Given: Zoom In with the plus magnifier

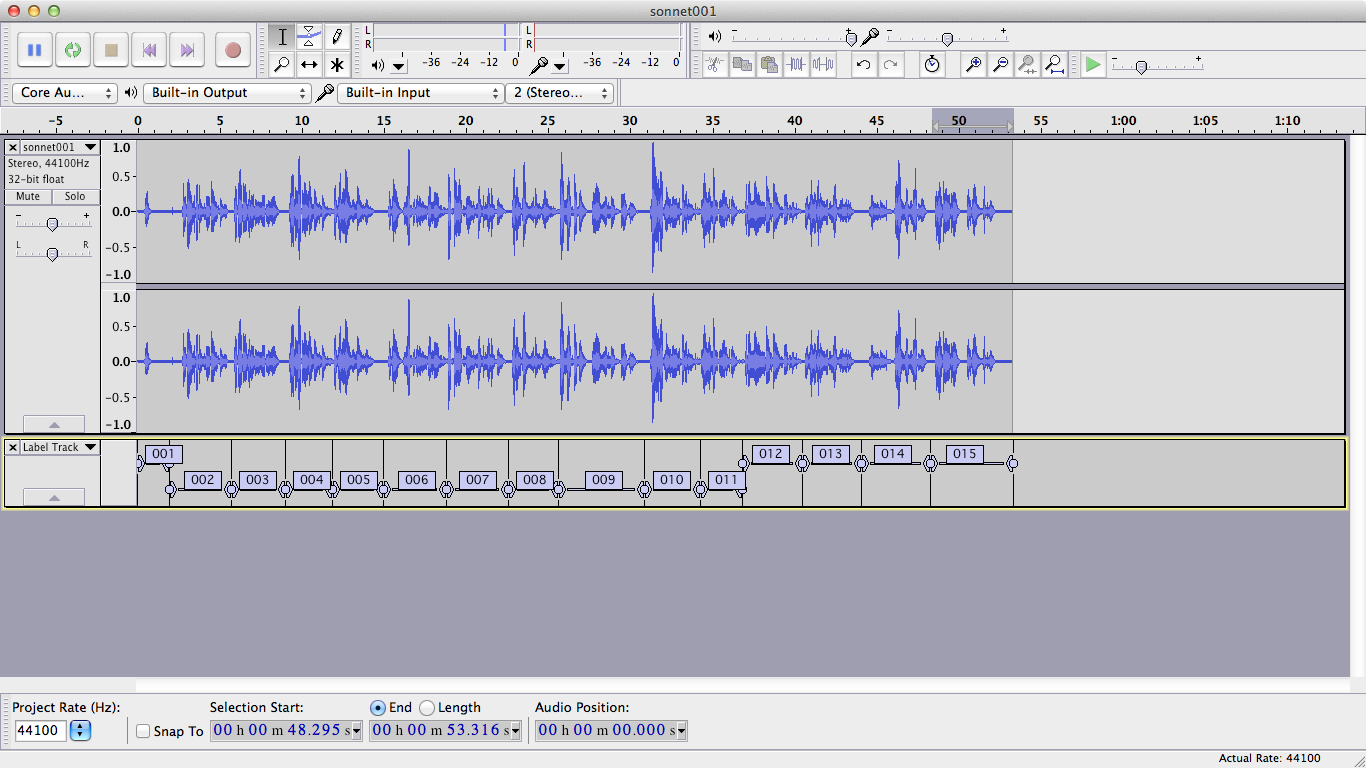Looking at the screenshot, I should click(972, 64).
